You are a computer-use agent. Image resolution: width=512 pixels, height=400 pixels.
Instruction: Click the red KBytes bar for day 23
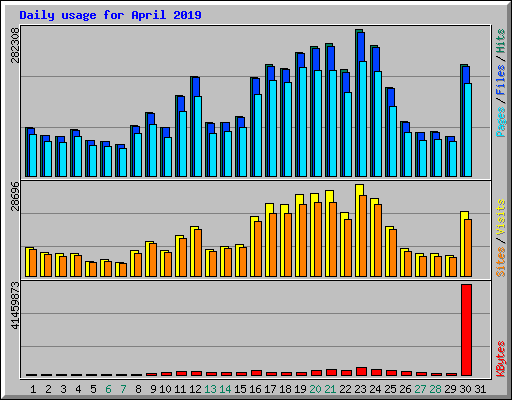(361, 371)
